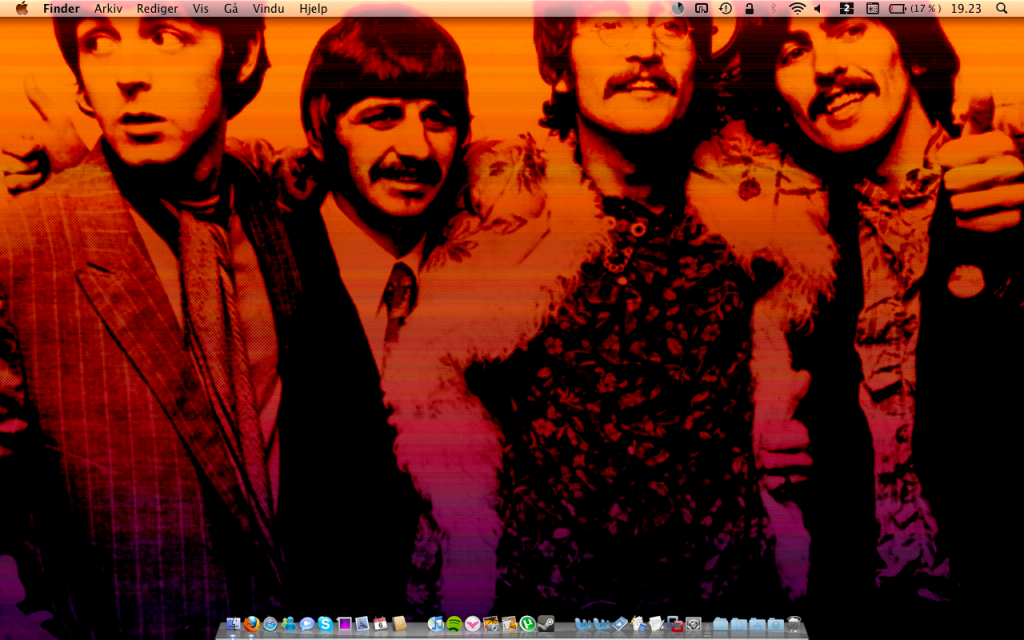Launch Steam from the Dock
Viewport: 1024px width, 640px height.
546,624
